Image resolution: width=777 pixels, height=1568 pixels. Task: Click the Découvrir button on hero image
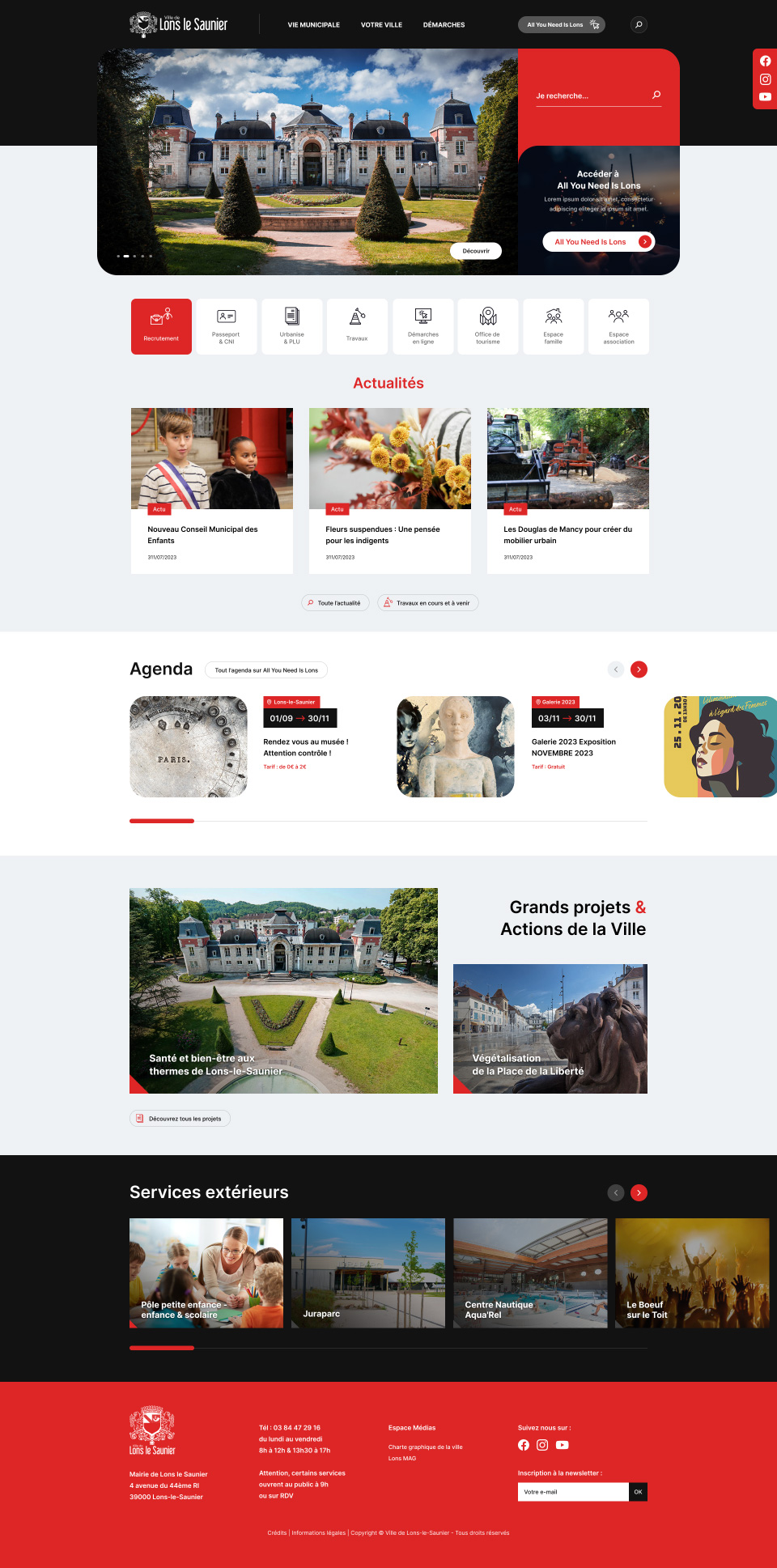point(476,251)
